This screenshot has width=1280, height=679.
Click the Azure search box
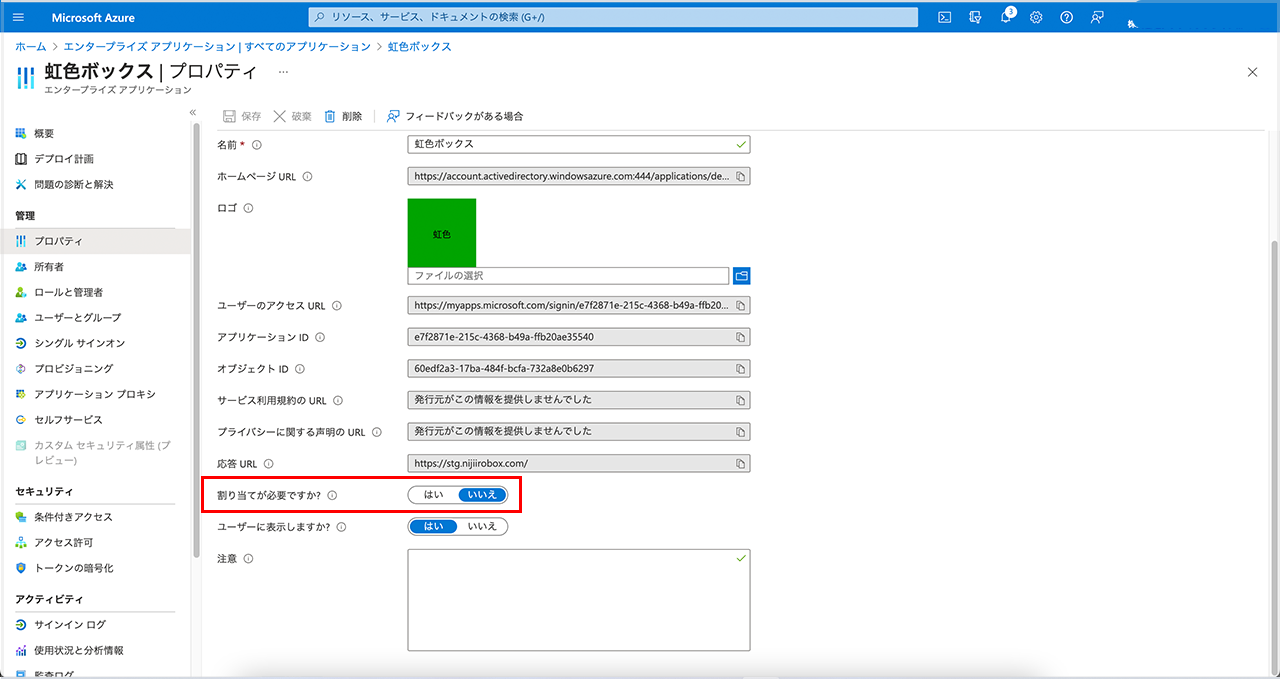tap(612, 17)
